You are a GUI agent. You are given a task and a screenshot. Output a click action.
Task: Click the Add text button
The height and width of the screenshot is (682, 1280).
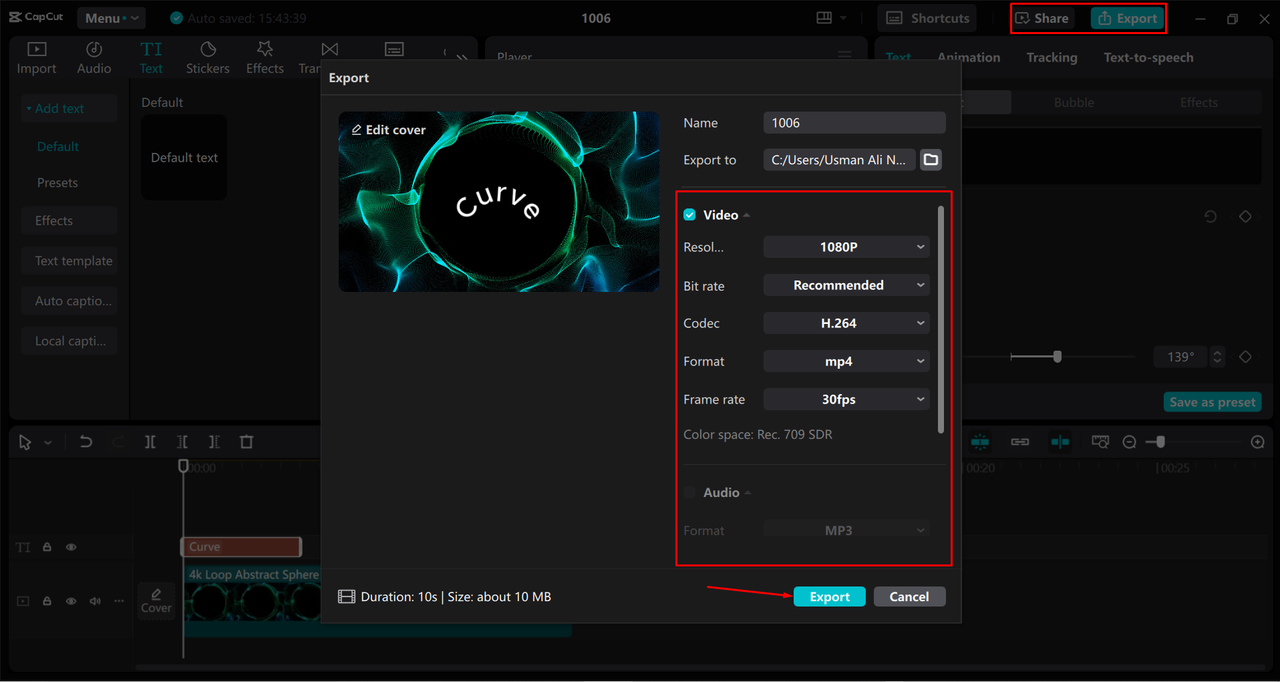(x=70, y=108)
